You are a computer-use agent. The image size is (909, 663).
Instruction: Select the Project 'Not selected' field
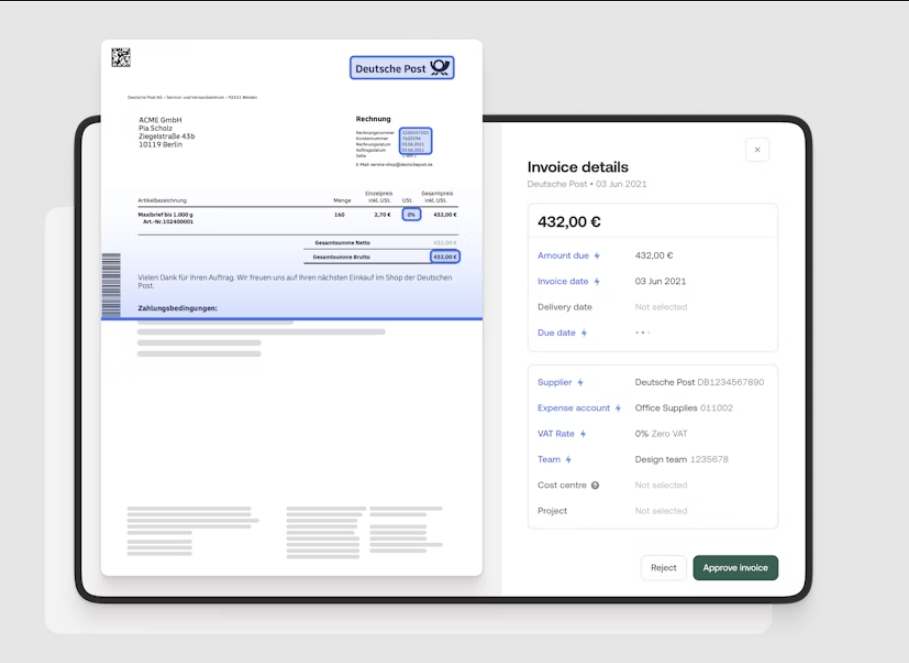(x=661, y=511)
